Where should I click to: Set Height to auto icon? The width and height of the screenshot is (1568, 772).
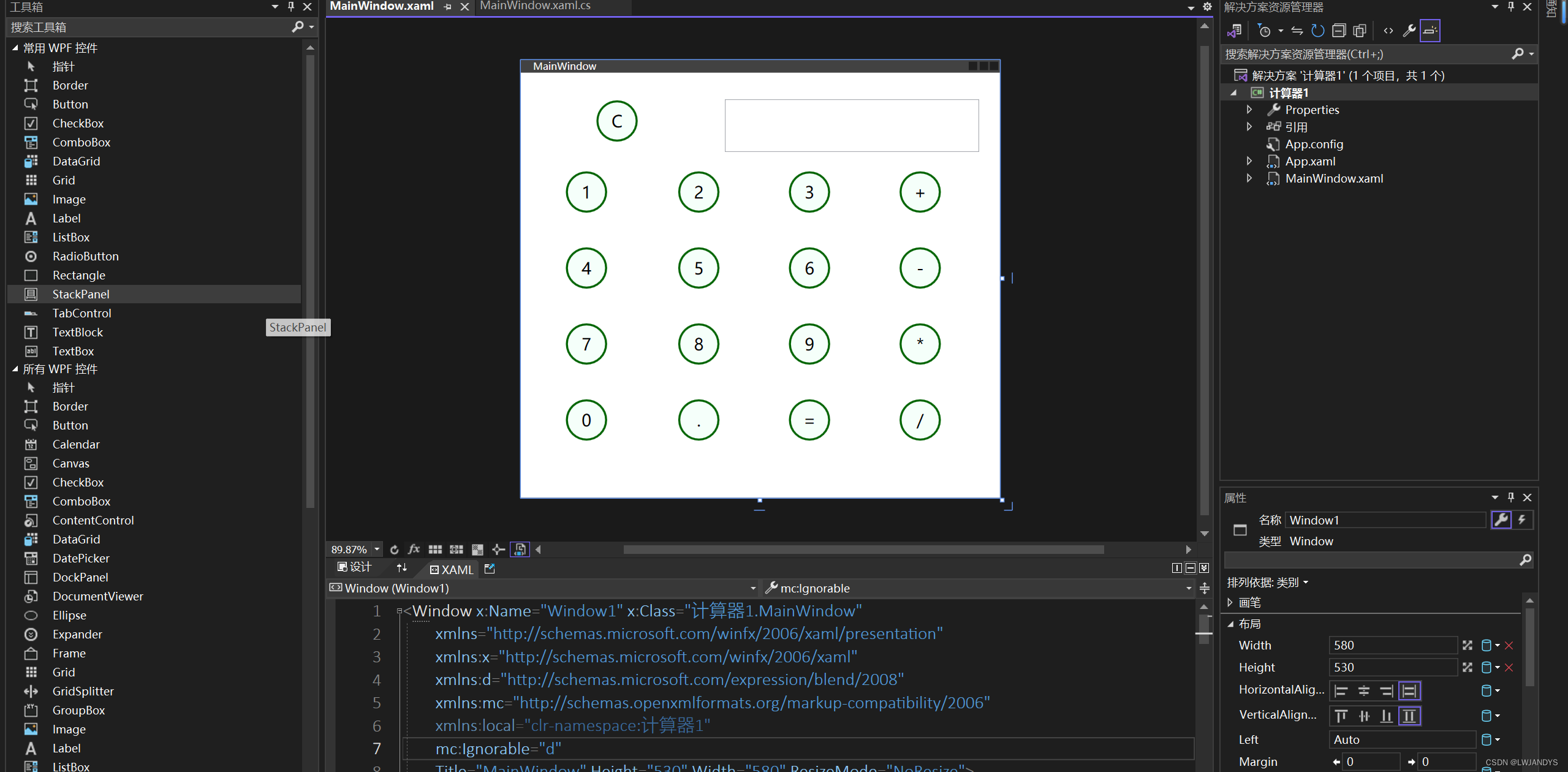click(x=1467, y=667)
